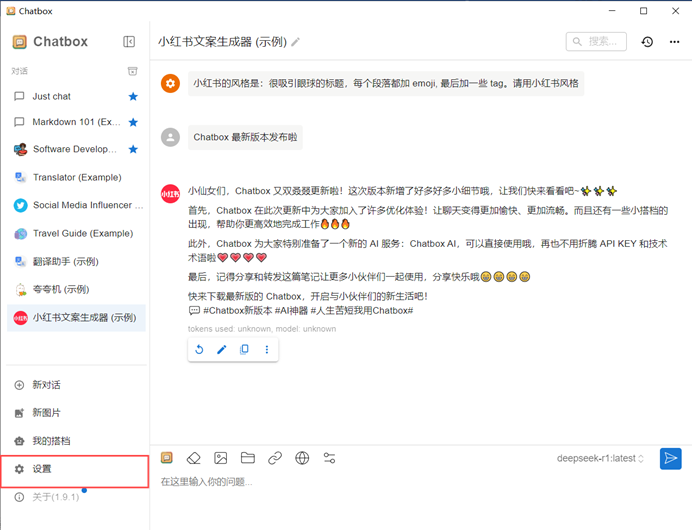Attach an image via picture icon
Image resolution: width=692 pixels, height=530 pixels.
click(x=221, y=458)
